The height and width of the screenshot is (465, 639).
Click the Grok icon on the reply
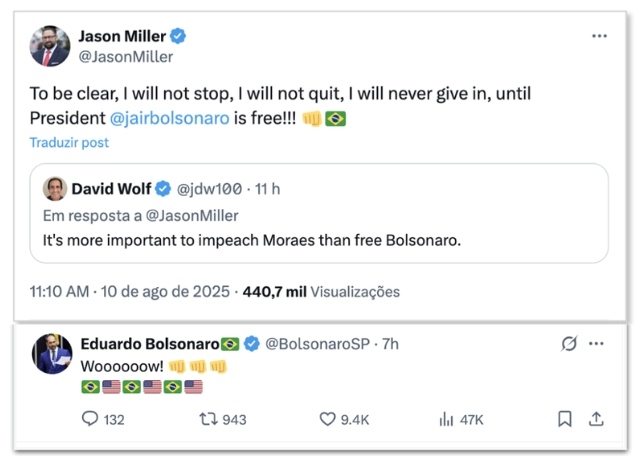[x=568, y=344]
